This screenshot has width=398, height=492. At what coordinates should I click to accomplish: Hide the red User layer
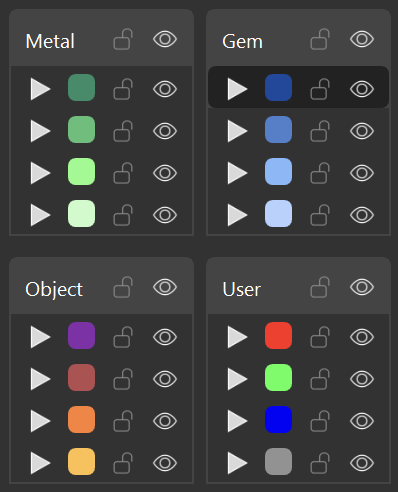coord(362,337)
